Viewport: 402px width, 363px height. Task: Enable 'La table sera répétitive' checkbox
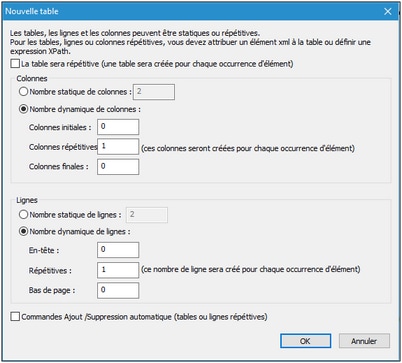coord(15,63)
